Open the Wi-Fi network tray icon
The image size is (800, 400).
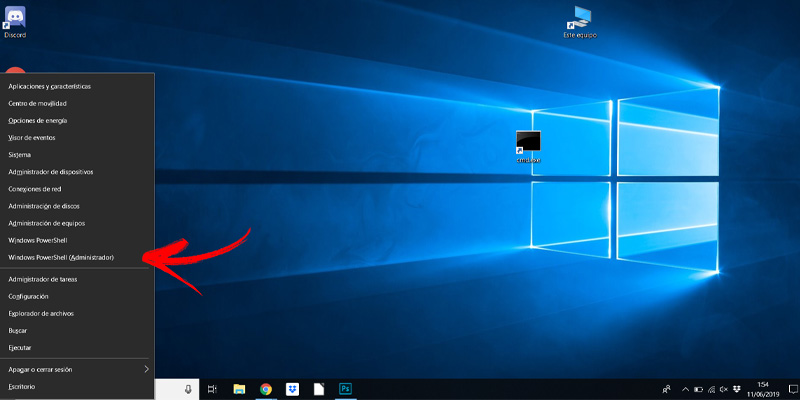[711, 389]
